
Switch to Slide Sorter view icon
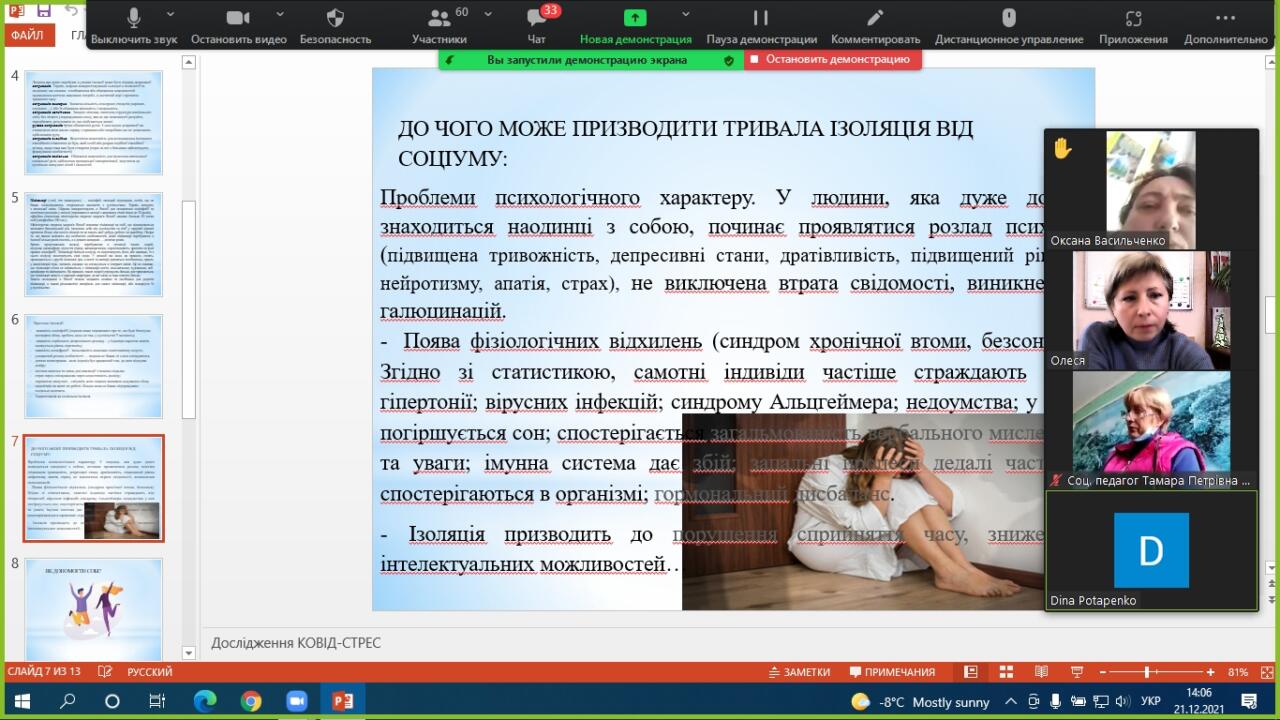(1006, 672)
